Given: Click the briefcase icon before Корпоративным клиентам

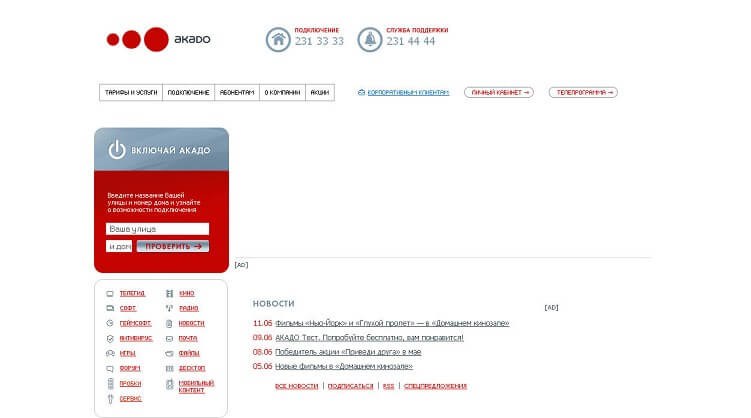Looking at the screenshot, I should [362, 92].
